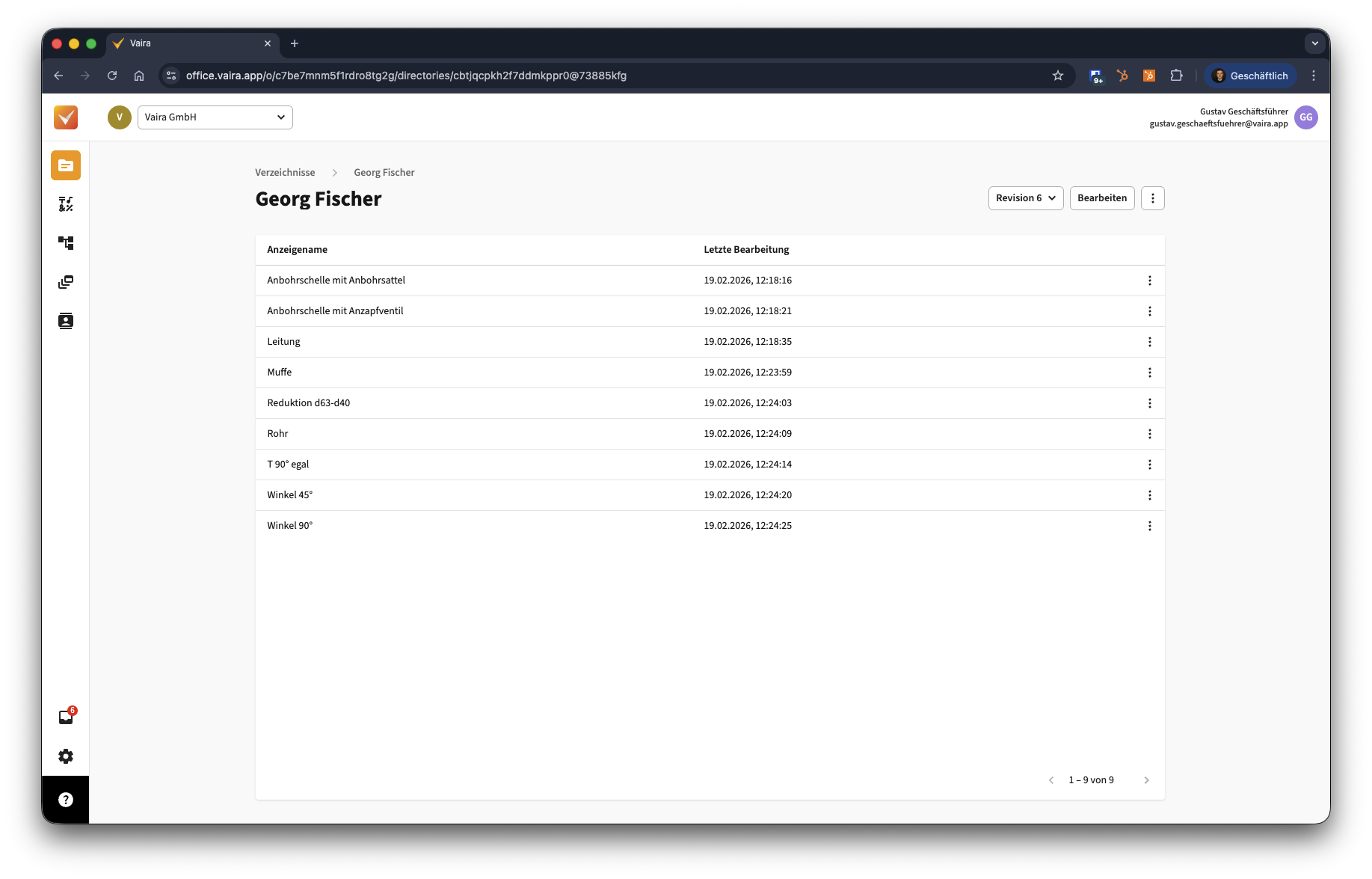Open the Vaira GmbH organization dropdown

[215, 117]
